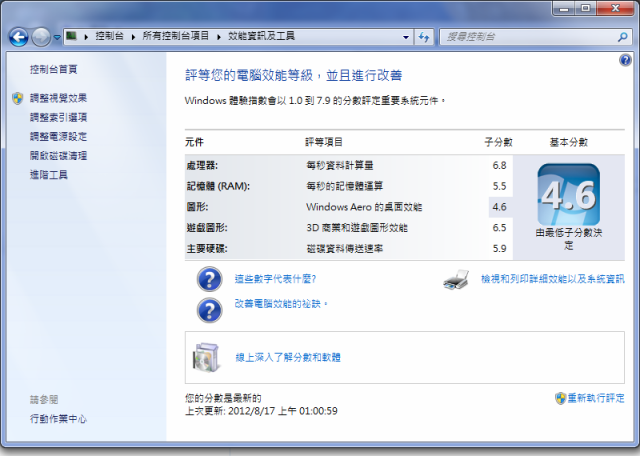This screenshot has height=456, width=640.
Task: Select 效能資訊及工具 breadcrumb
Action: point(261,36)
